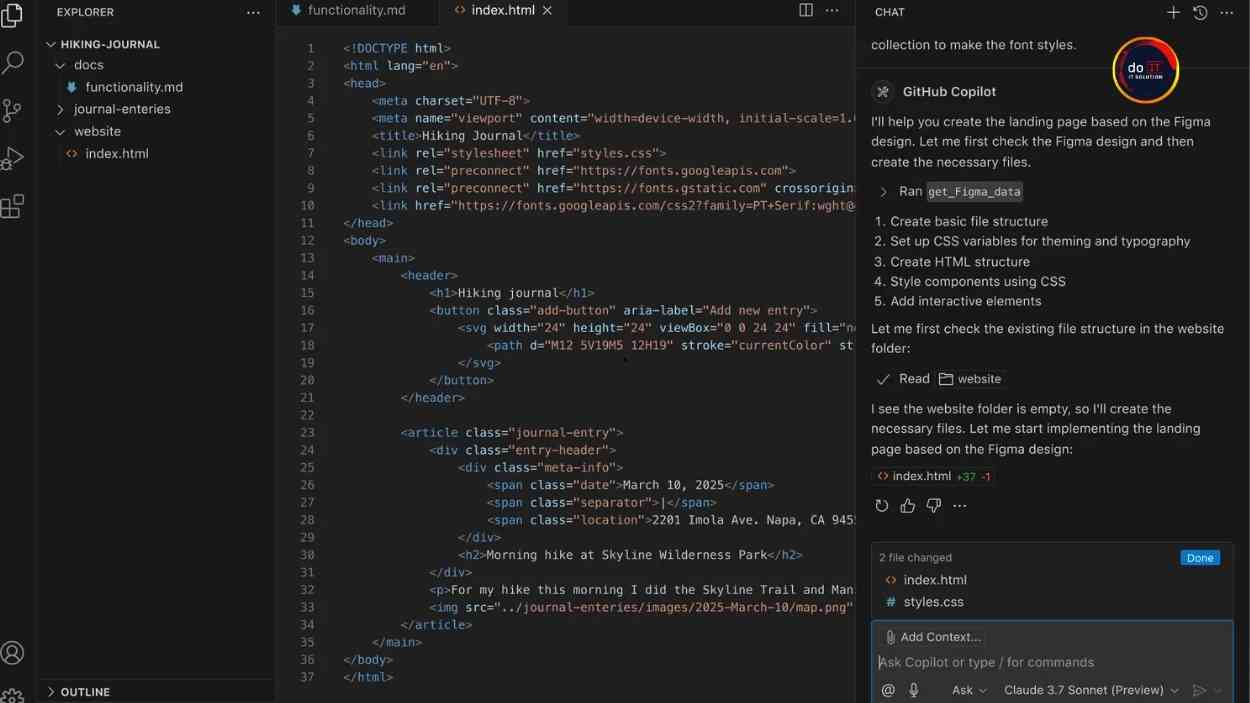
Task: Open the Source Control view
Action: (14, 110)
